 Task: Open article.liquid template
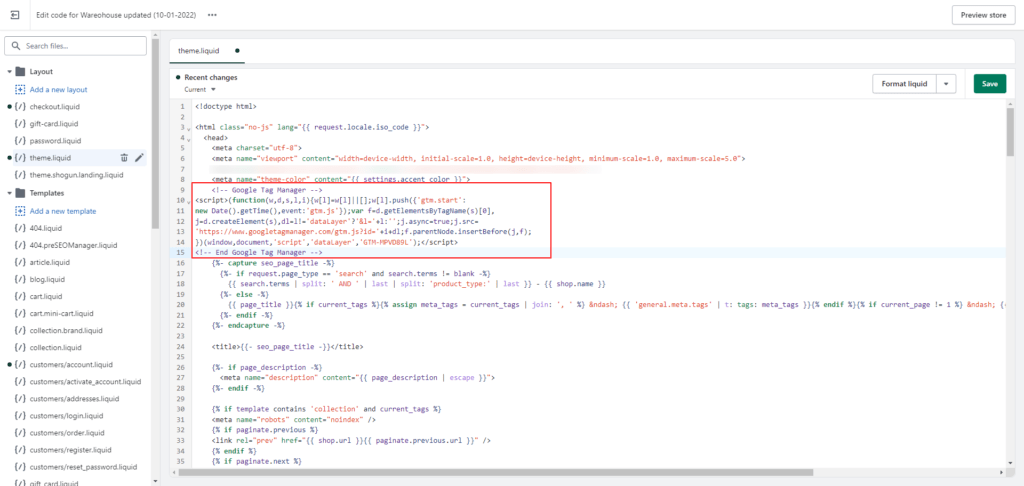click(50, 262)
